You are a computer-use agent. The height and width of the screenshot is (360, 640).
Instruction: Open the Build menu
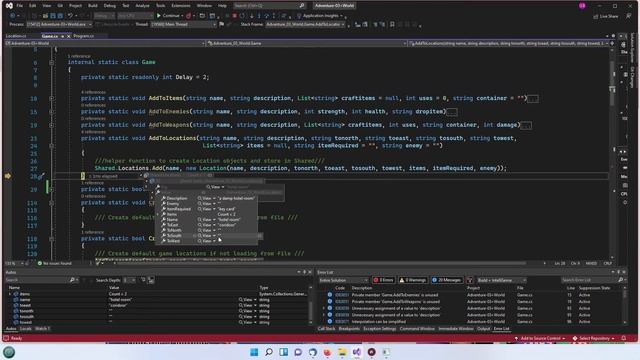(x=93, y=6)
